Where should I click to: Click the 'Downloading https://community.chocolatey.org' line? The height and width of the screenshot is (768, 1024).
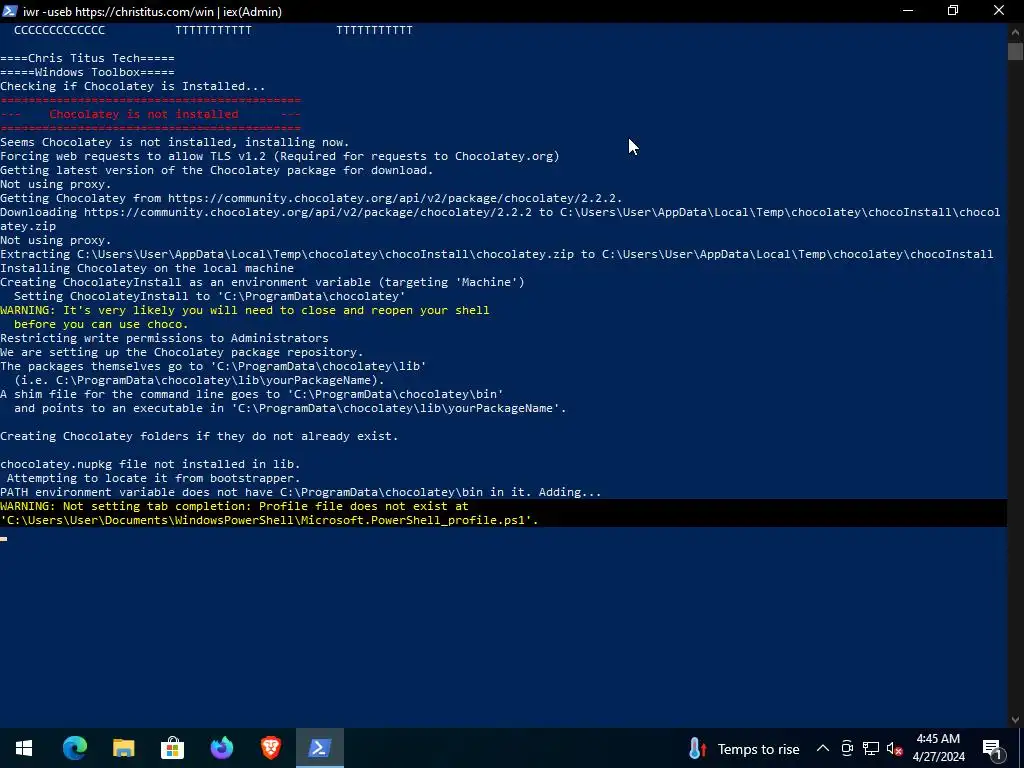500,219
